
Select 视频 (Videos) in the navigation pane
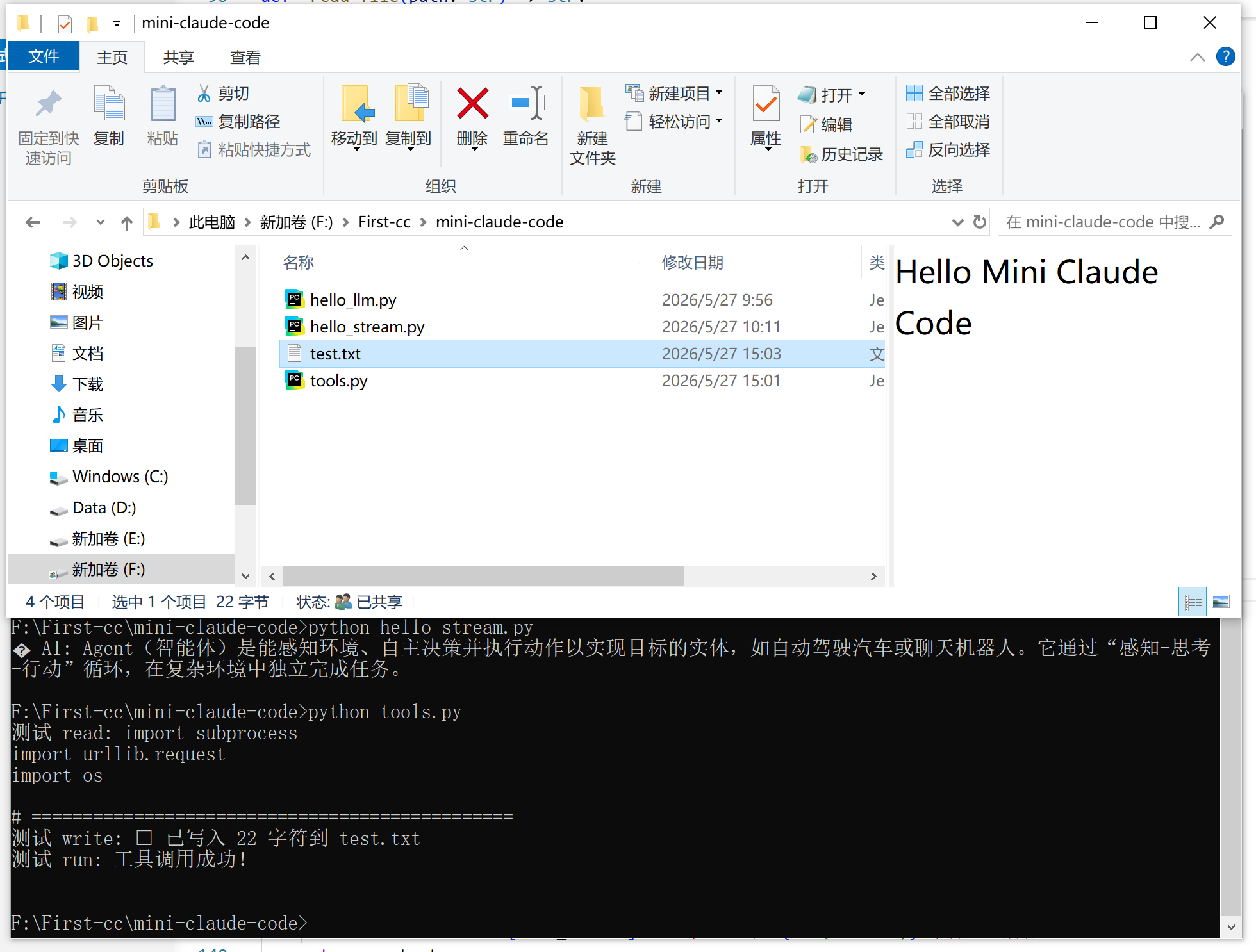[77, 292]
